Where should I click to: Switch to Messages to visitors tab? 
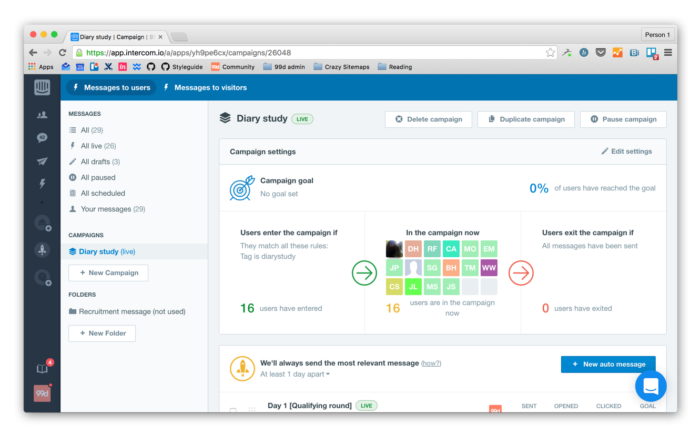click(210, 87)
